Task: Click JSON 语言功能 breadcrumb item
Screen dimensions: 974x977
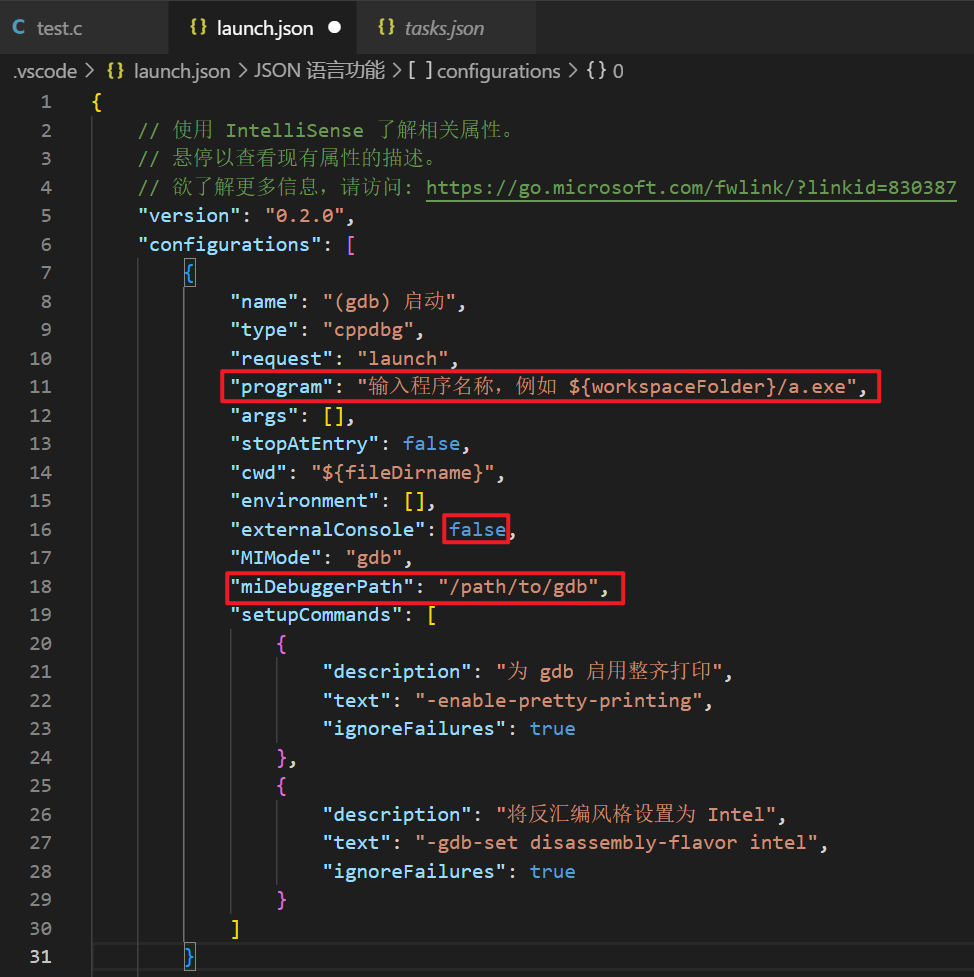Action: tap(319, 71)
